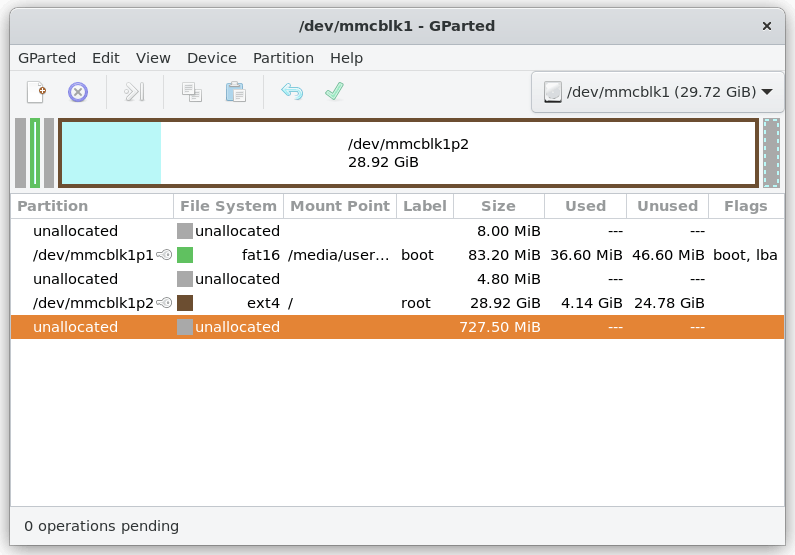This screenshot has width=795, height=555.
Task: Click the key icon beside /dev/mmcblk1p2
Action: tap(165, 303)
